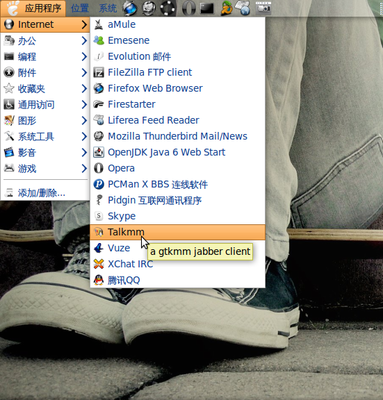
Task: Launch Emesene from the Internet submenu
Action: (x=178, y=40)
